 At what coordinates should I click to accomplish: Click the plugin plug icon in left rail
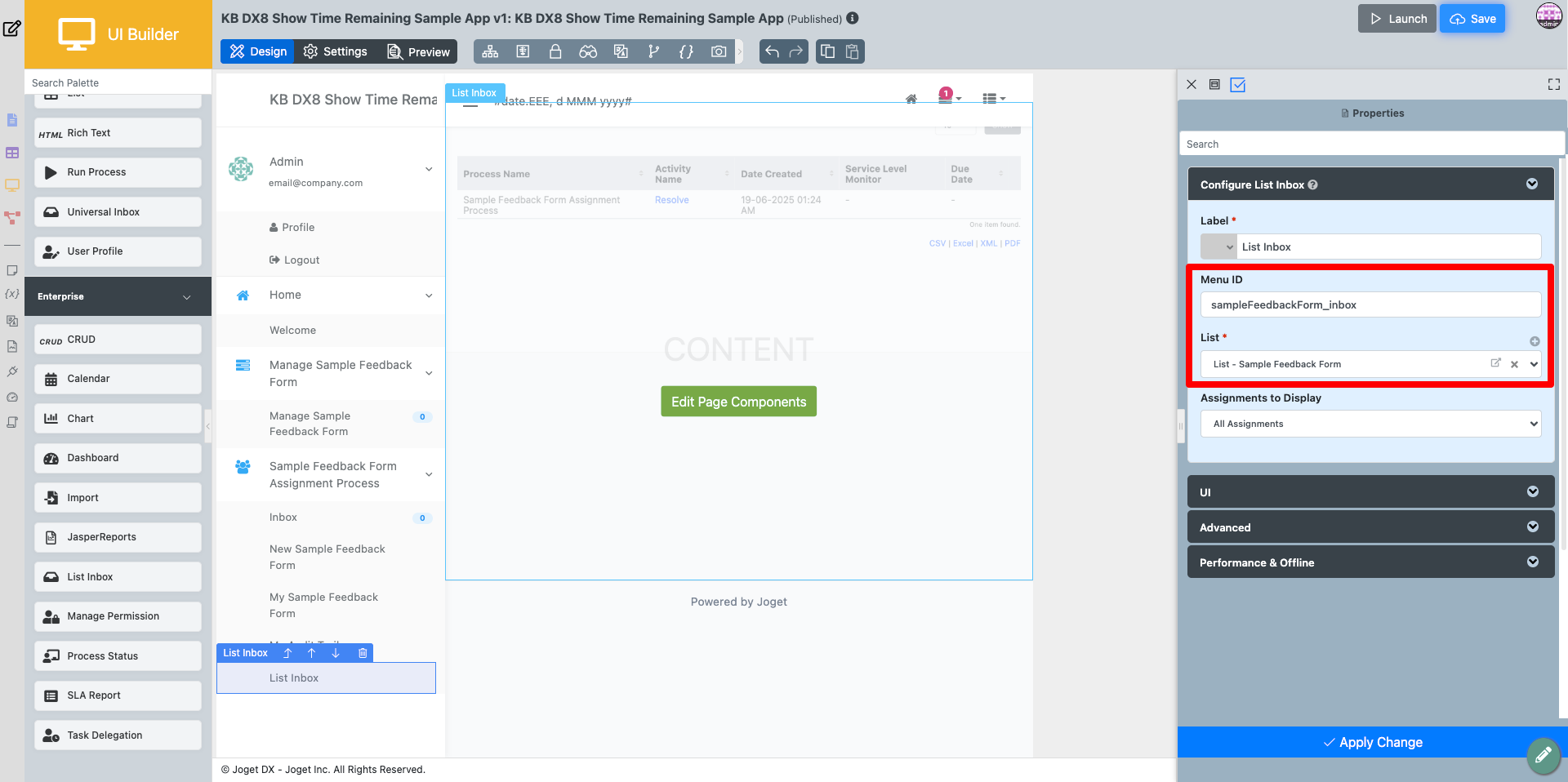click(x=12, y=371)
